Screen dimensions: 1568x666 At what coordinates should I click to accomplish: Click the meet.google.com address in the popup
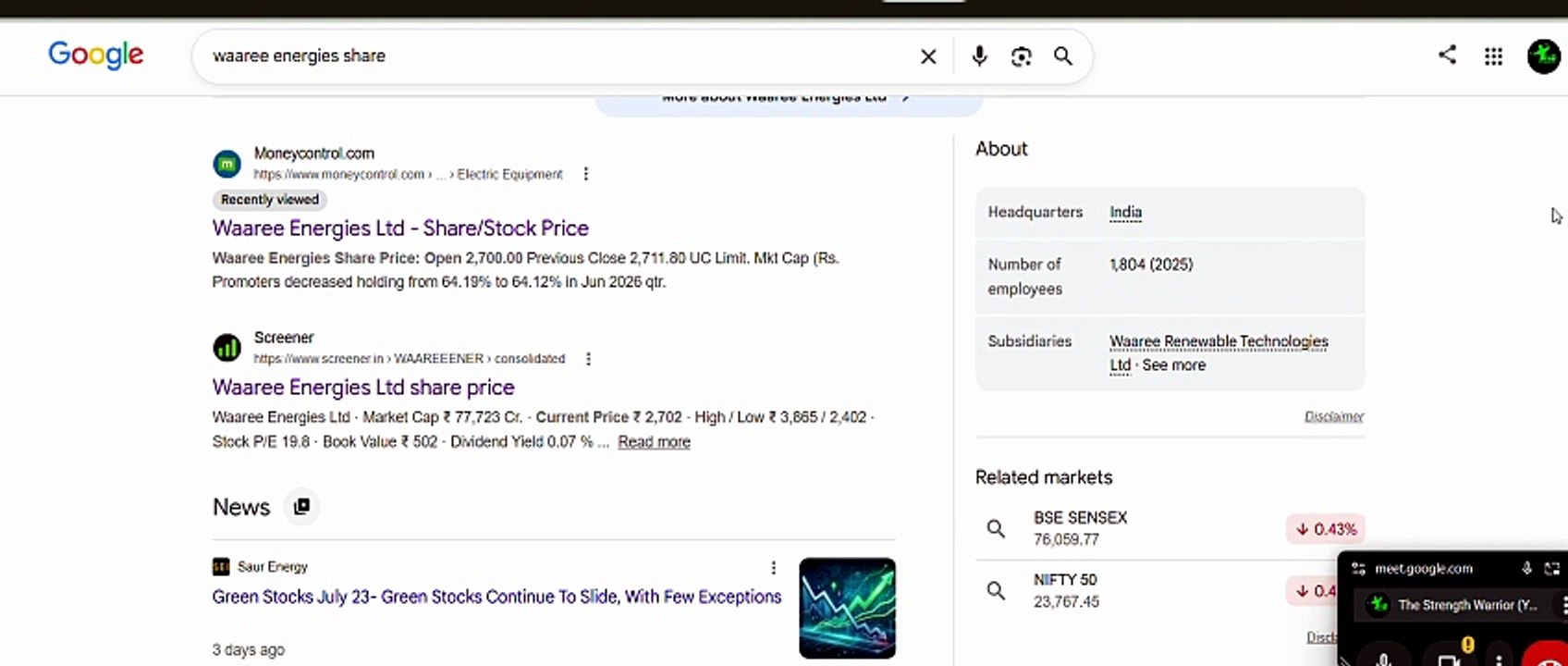pos(1424,569)
